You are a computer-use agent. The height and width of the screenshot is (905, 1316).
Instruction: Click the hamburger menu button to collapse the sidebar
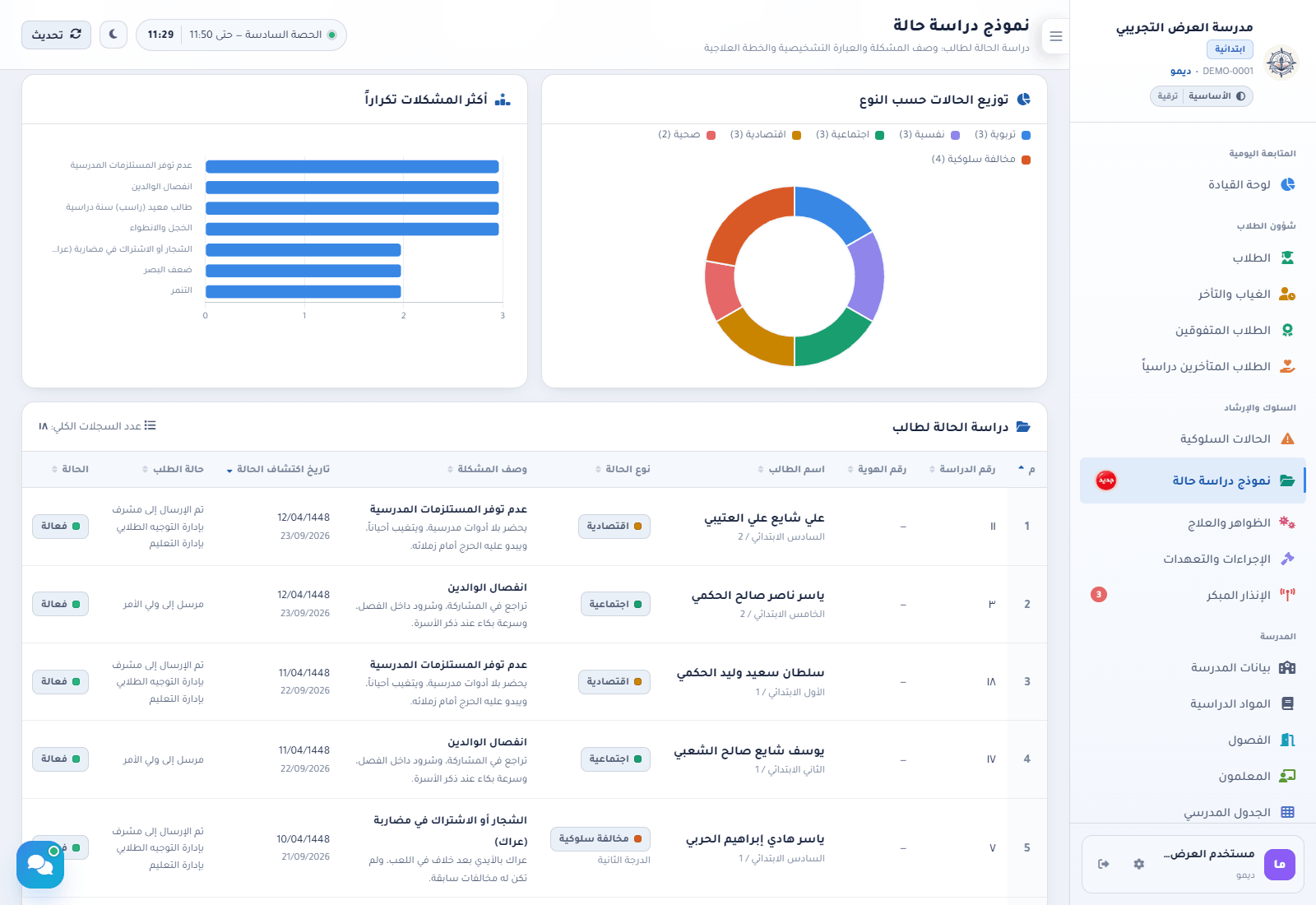pos(1056,36)
